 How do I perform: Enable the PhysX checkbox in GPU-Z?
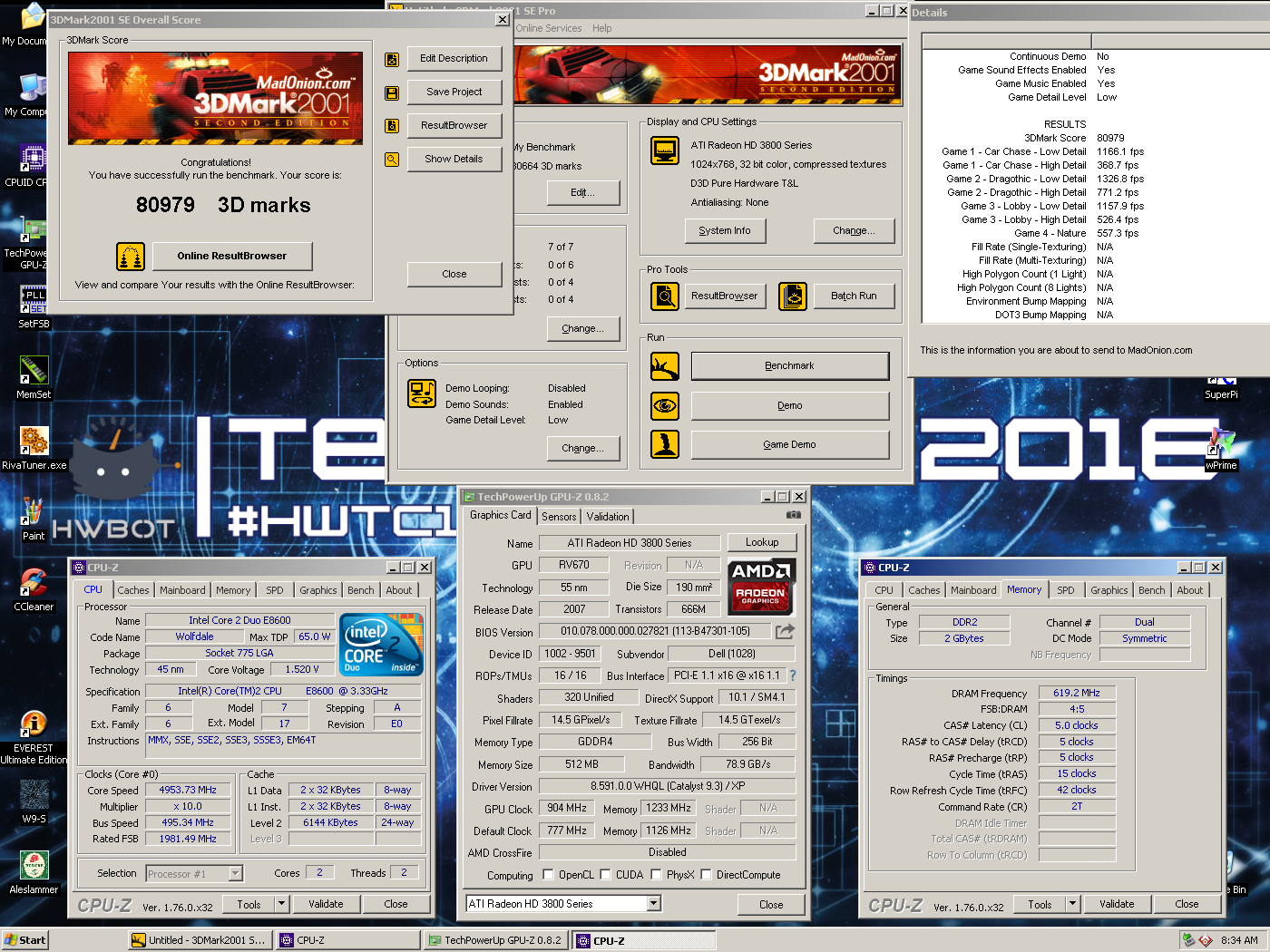pyautogui.click(x=656, y=875)
